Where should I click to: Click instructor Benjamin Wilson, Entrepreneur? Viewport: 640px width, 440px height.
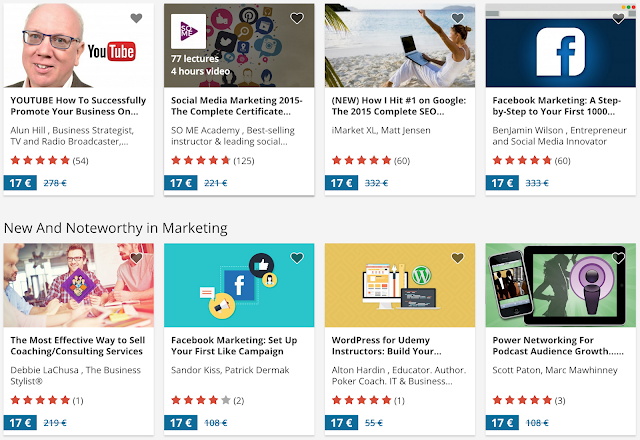[x=559, y=136]
